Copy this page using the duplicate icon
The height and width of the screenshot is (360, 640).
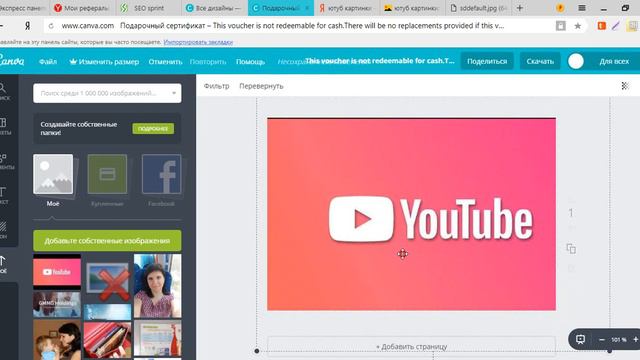tap(571, 249)
